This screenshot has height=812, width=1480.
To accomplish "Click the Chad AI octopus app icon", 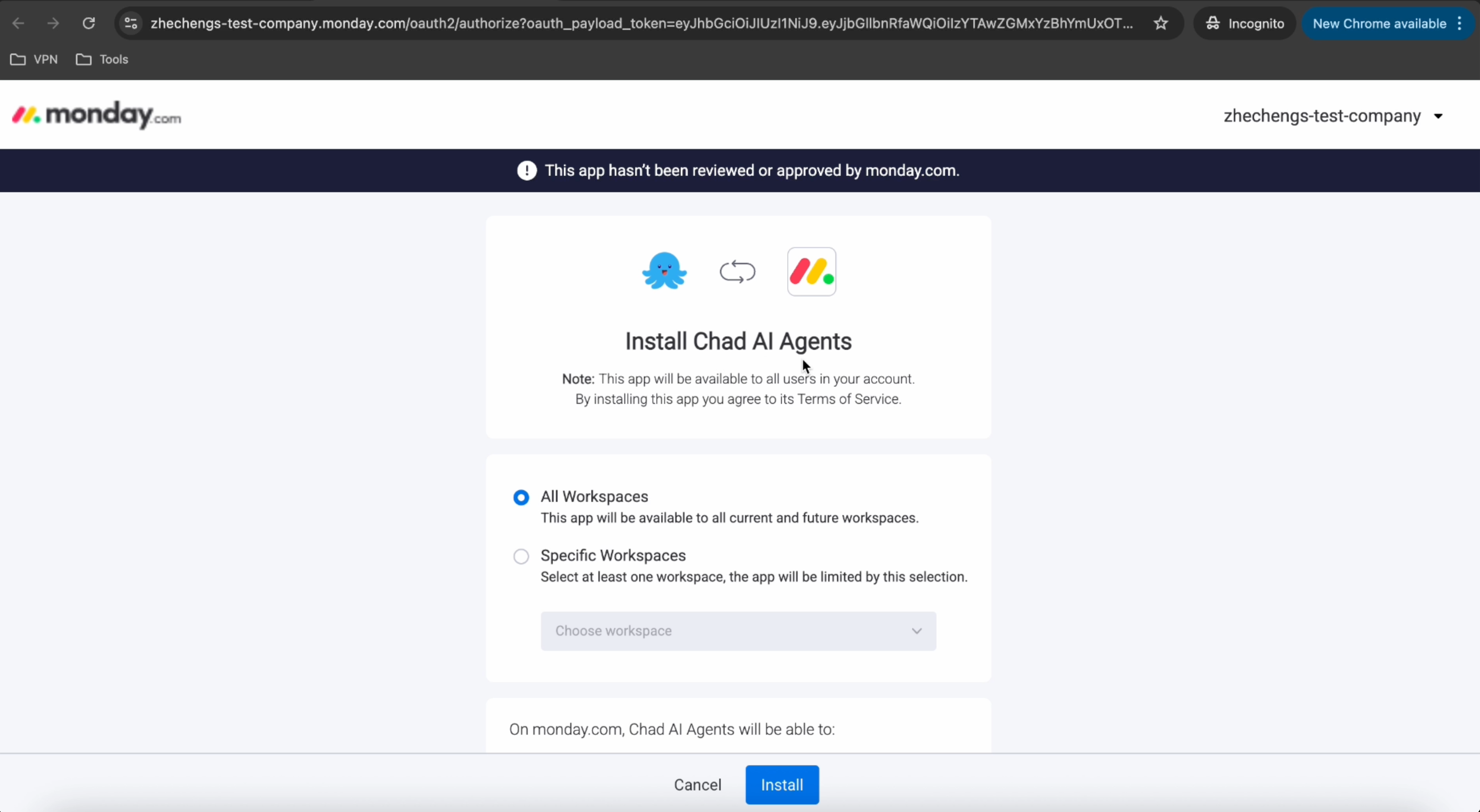I will pyautogui.click(x=664, y=271).
